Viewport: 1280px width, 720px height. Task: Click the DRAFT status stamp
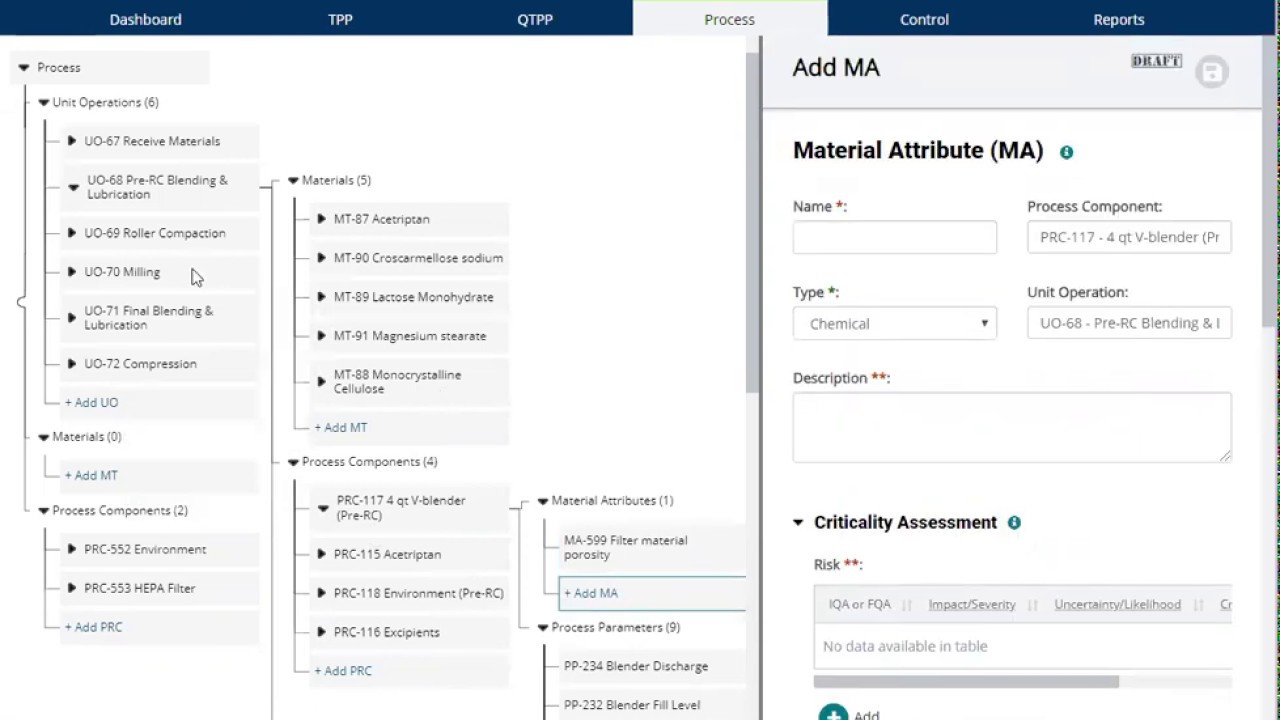click(1156, 62)
